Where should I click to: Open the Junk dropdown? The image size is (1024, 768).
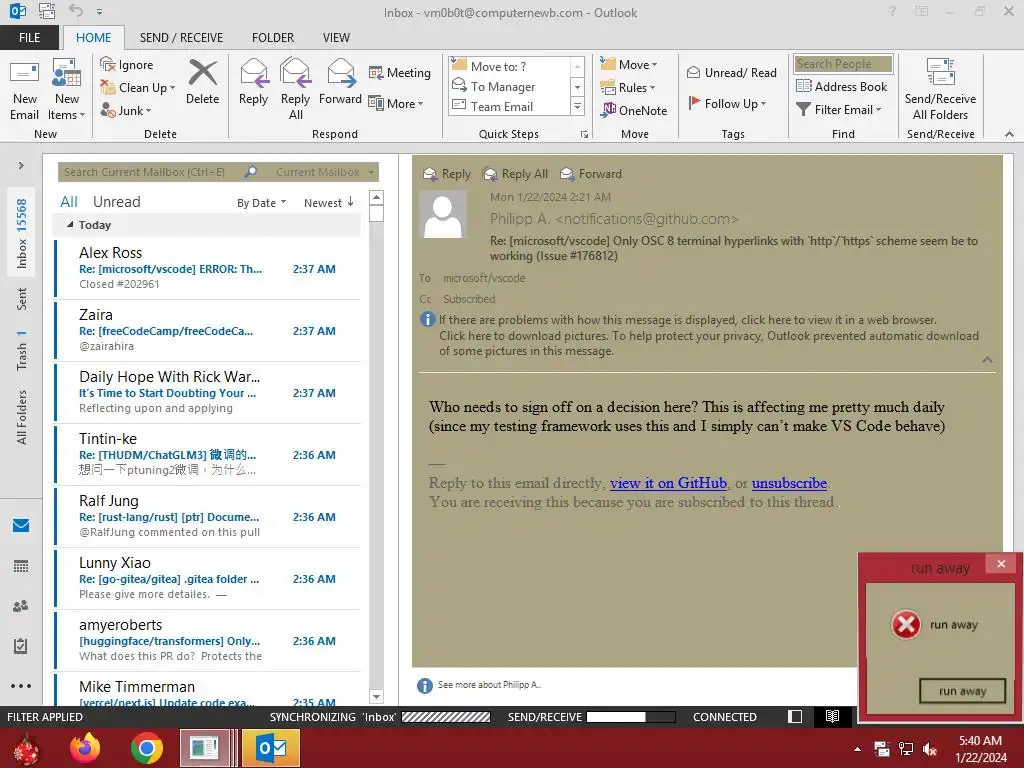[x=126, y=110]
